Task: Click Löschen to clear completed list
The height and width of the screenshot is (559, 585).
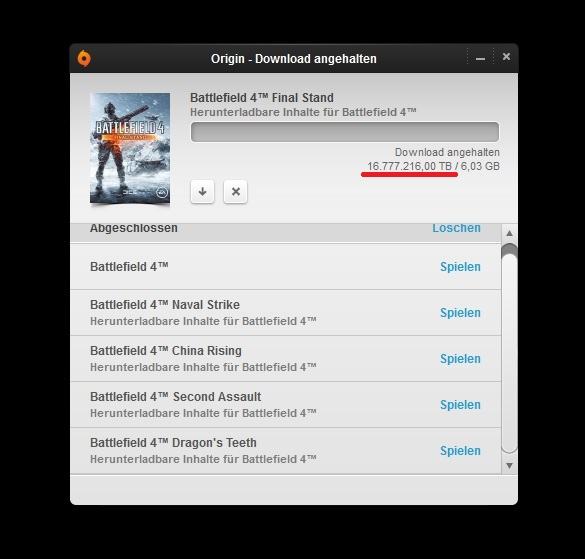Action: (456, 228)
